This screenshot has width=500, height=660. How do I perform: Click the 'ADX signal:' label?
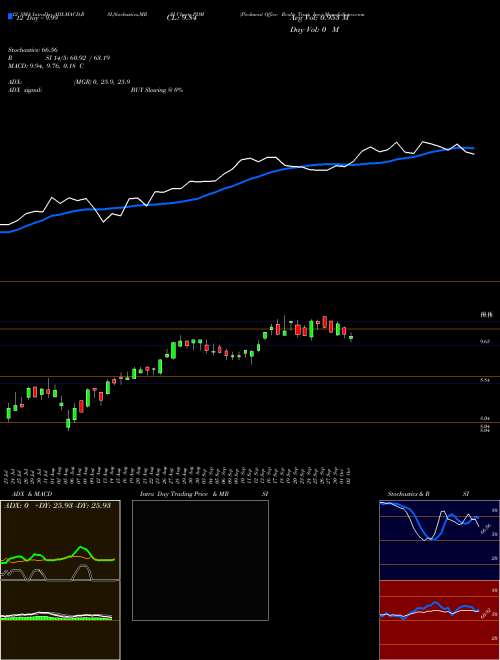(25, 90)
